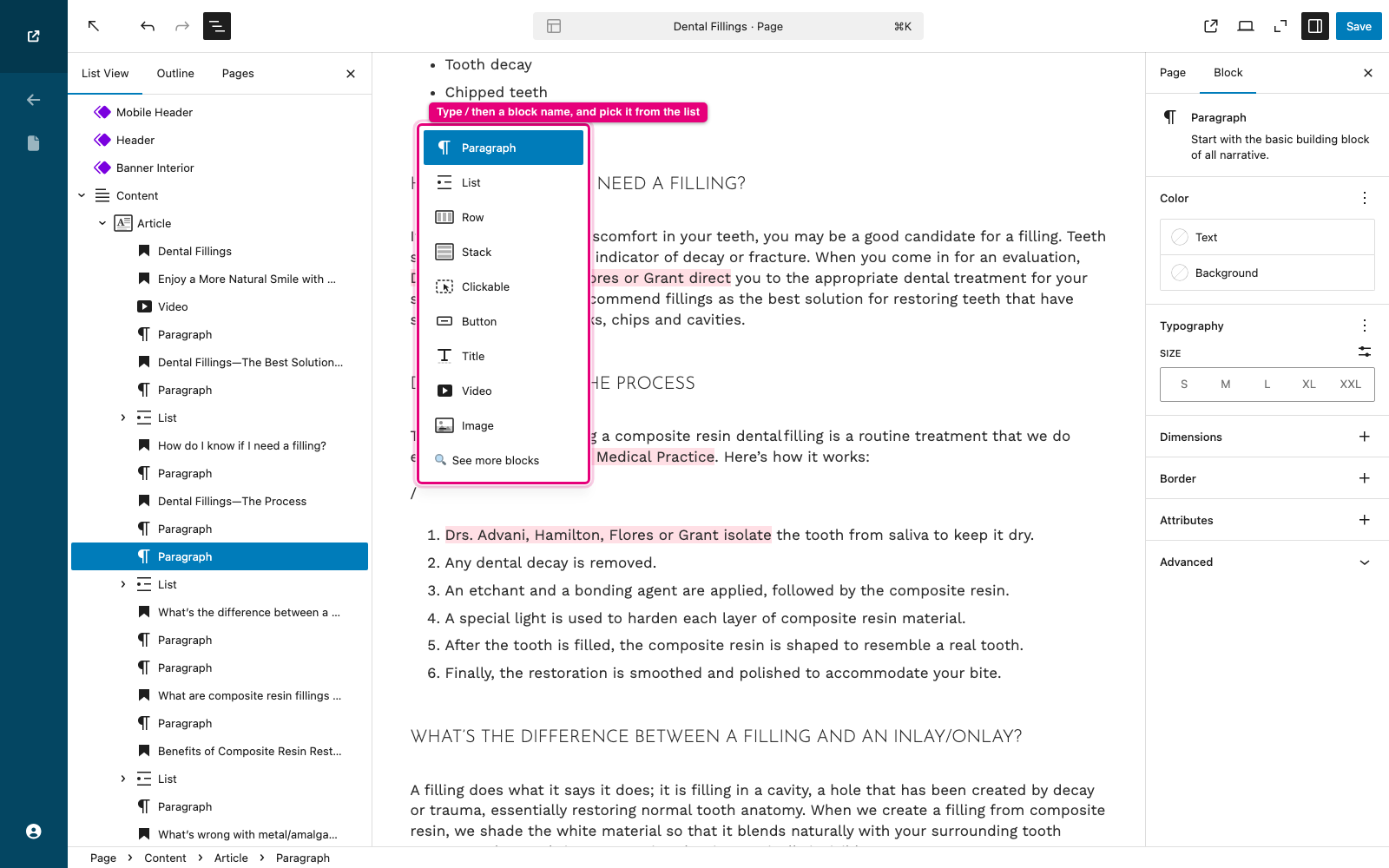This screenshot has height=868, width=1389.
Task: Toggle the settings sidebar panel button
Action: pyautogui.click(x=1315, y=26)
